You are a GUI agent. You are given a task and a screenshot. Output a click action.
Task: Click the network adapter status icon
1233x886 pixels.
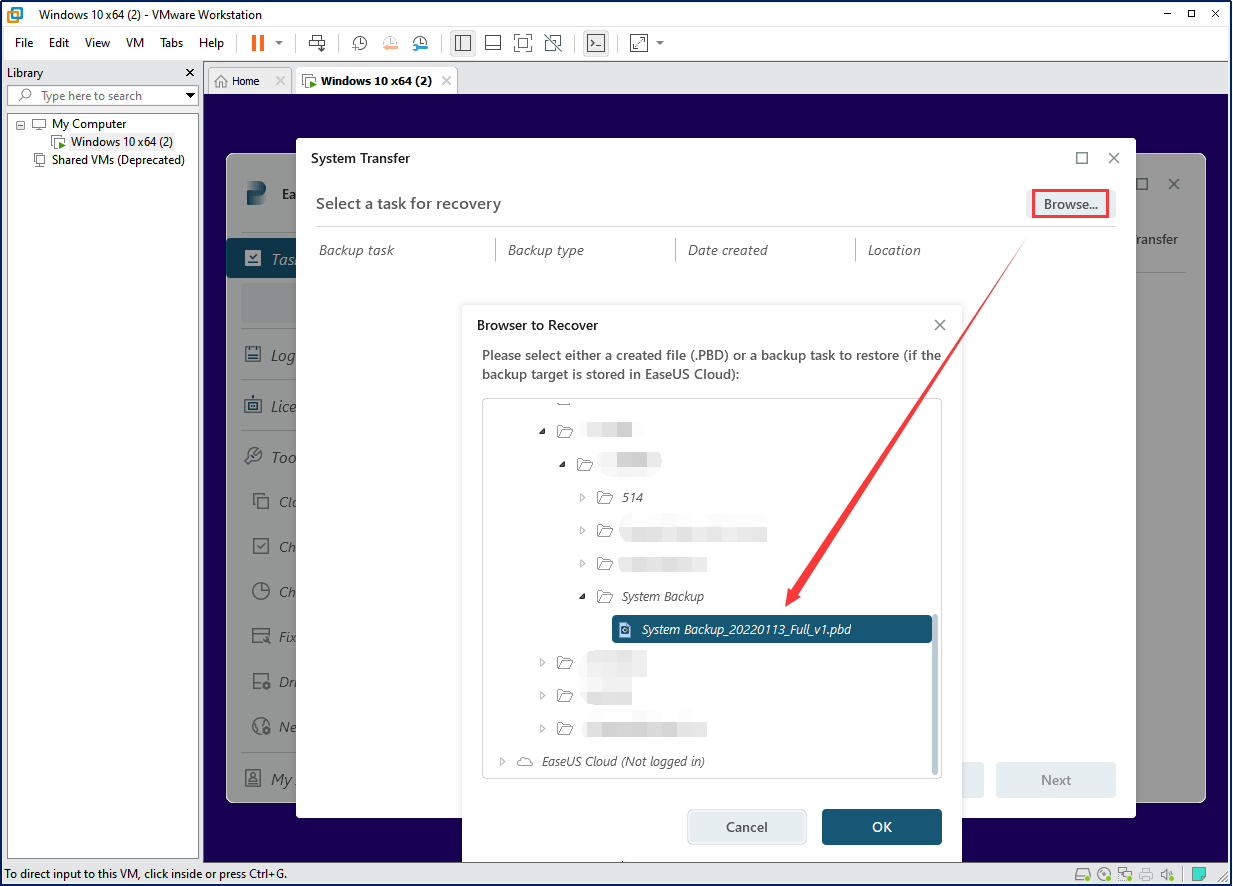point(1125,873)
